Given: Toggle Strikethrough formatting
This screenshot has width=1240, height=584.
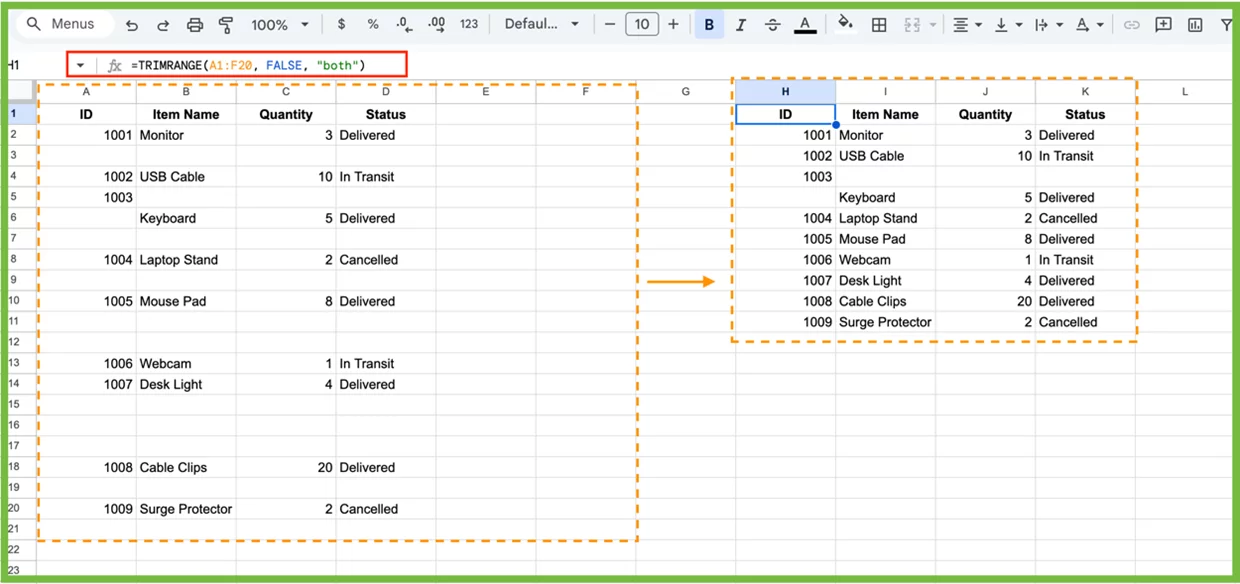Looking at the screenshot, I should pyautogui.click(x=772, y=25).
